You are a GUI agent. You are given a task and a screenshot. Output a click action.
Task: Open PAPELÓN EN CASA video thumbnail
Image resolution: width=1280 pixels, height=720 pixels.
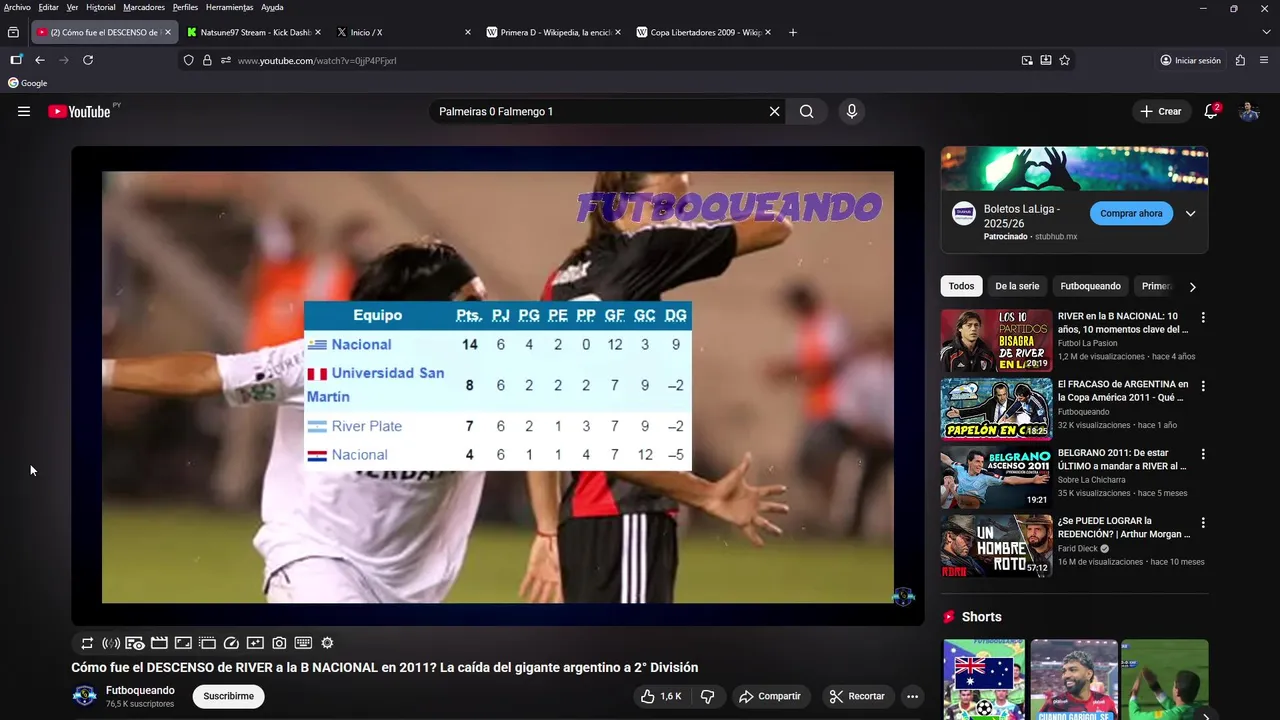tap(996, 409)
